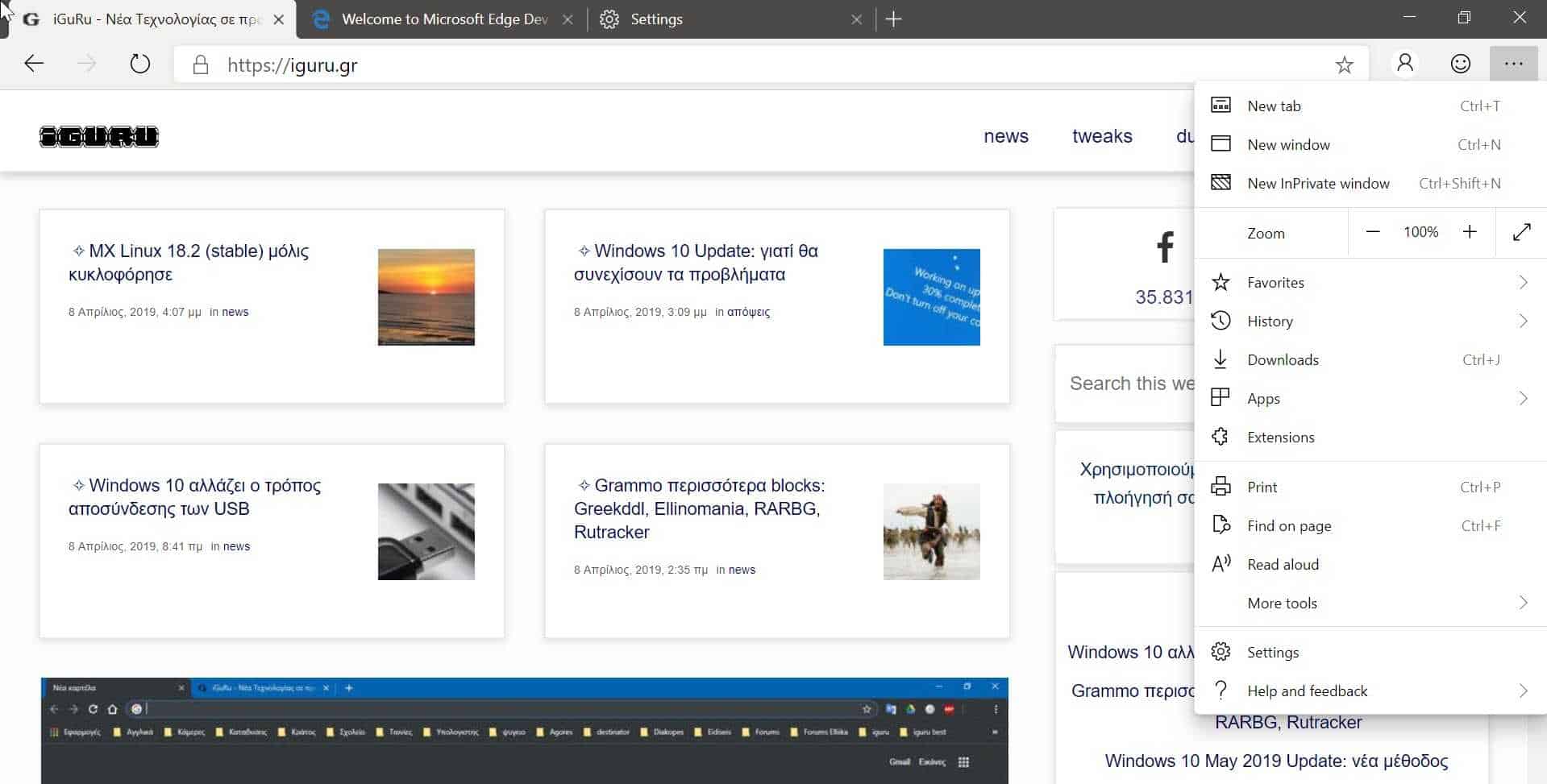The width and height of the screenshot is (1547, 784).
Task: Click the USB drive thumbnail
Action: 426,532
